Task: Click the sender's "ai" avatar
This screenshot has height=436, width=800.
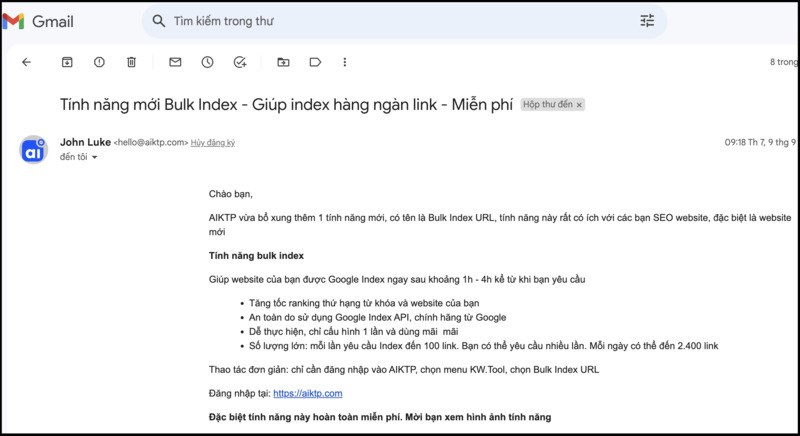Action: pos(34,150)
